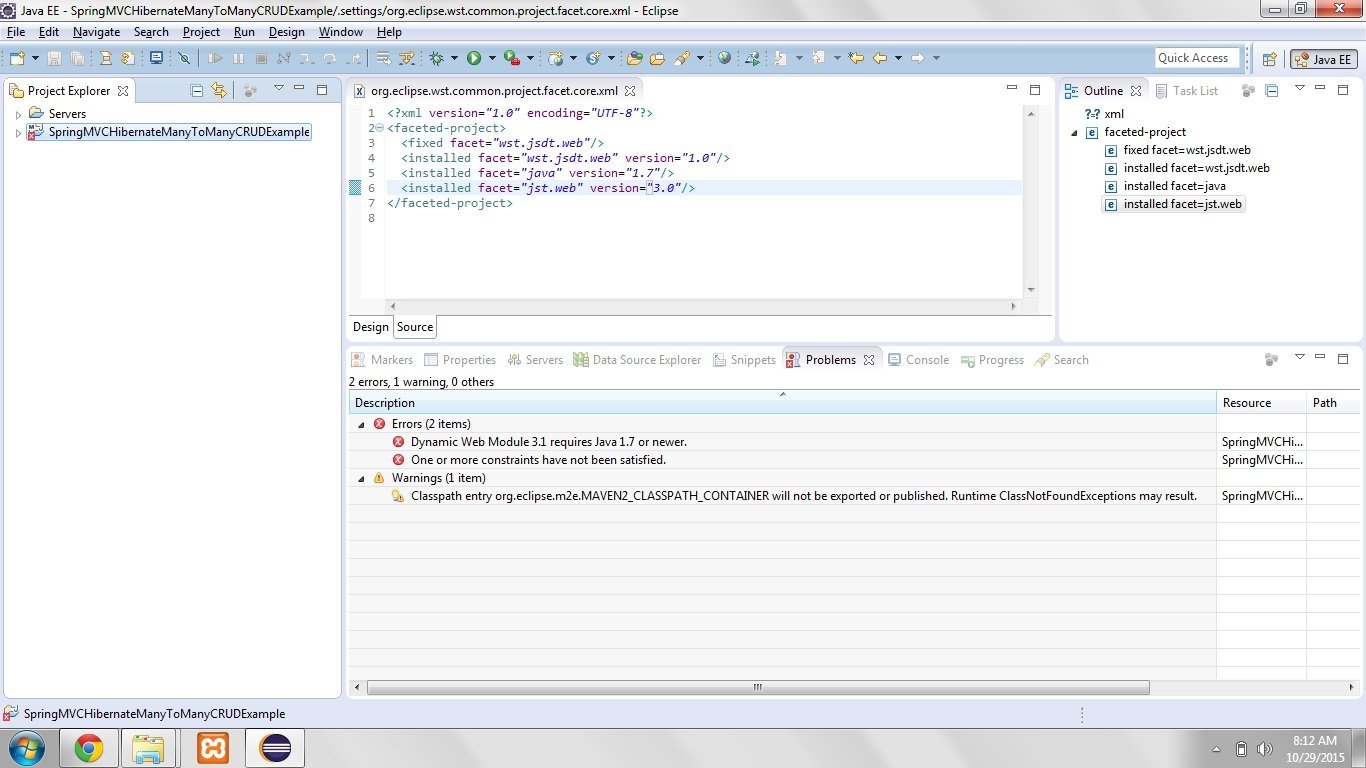Click the Problems horizontal scrollbar thumb

758,688
